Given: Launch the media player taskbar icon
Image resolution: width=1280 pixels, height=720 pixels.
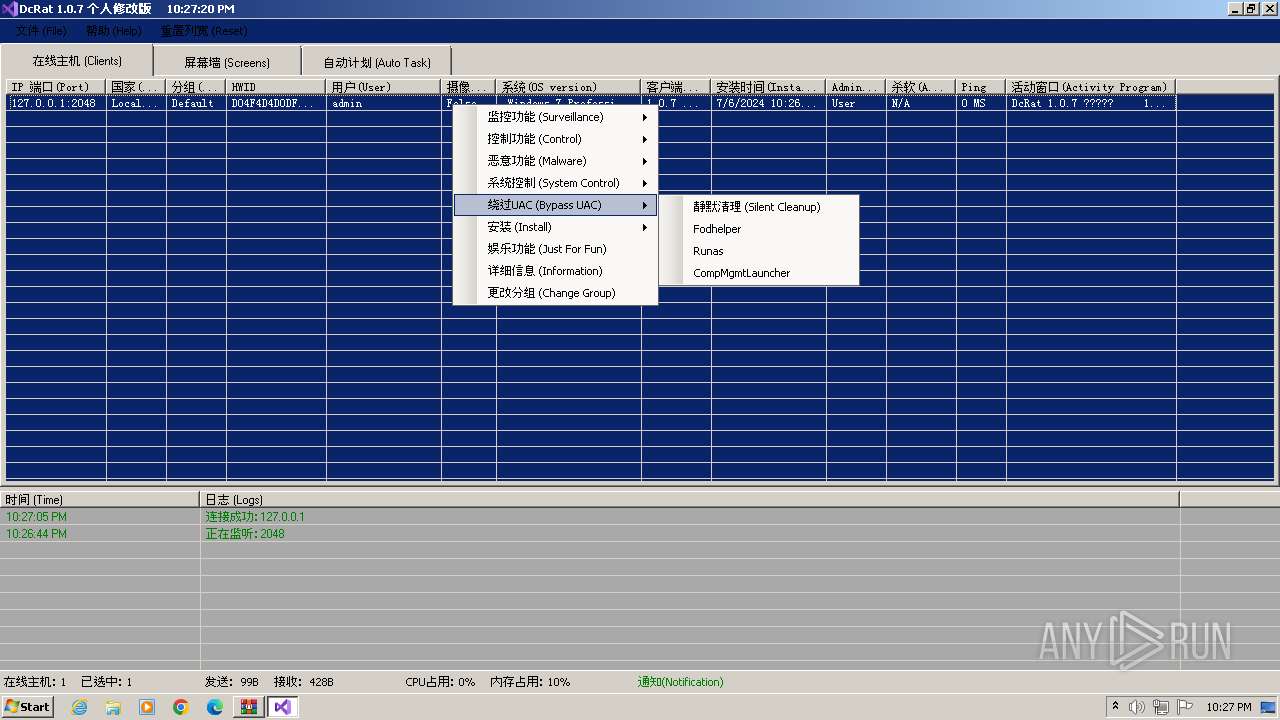Looking at the screenshot, I should 147,707.
